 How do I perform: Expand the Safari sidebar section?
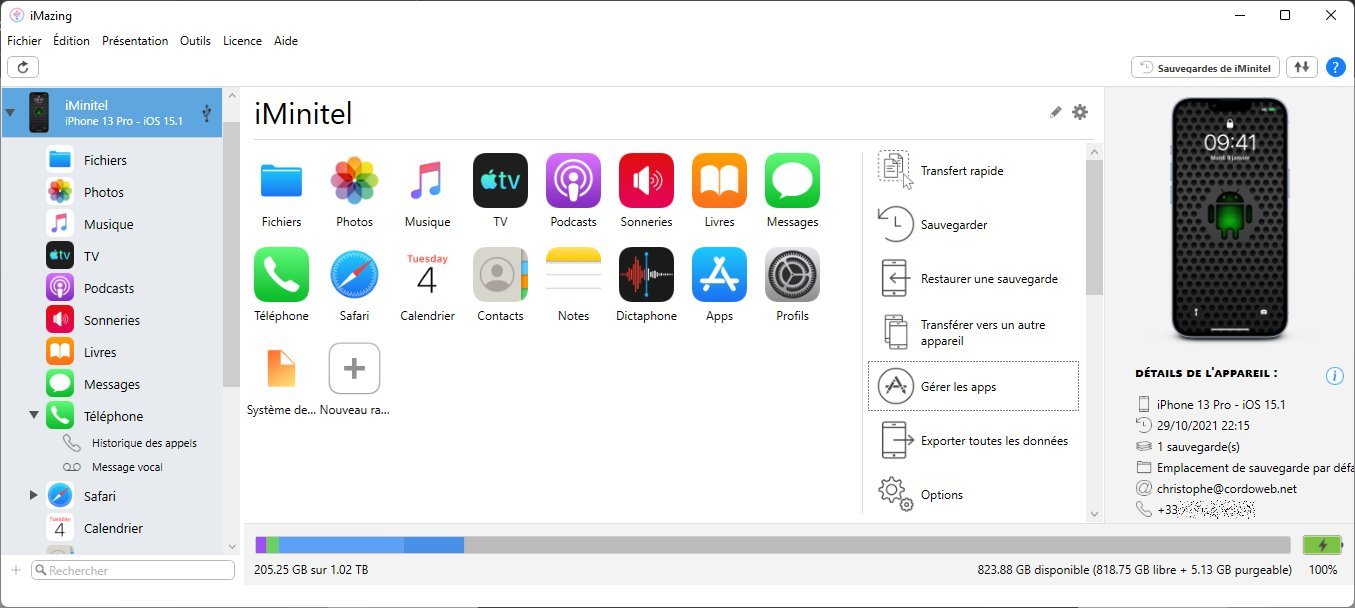pyautogui.click(x=34, y=495)
